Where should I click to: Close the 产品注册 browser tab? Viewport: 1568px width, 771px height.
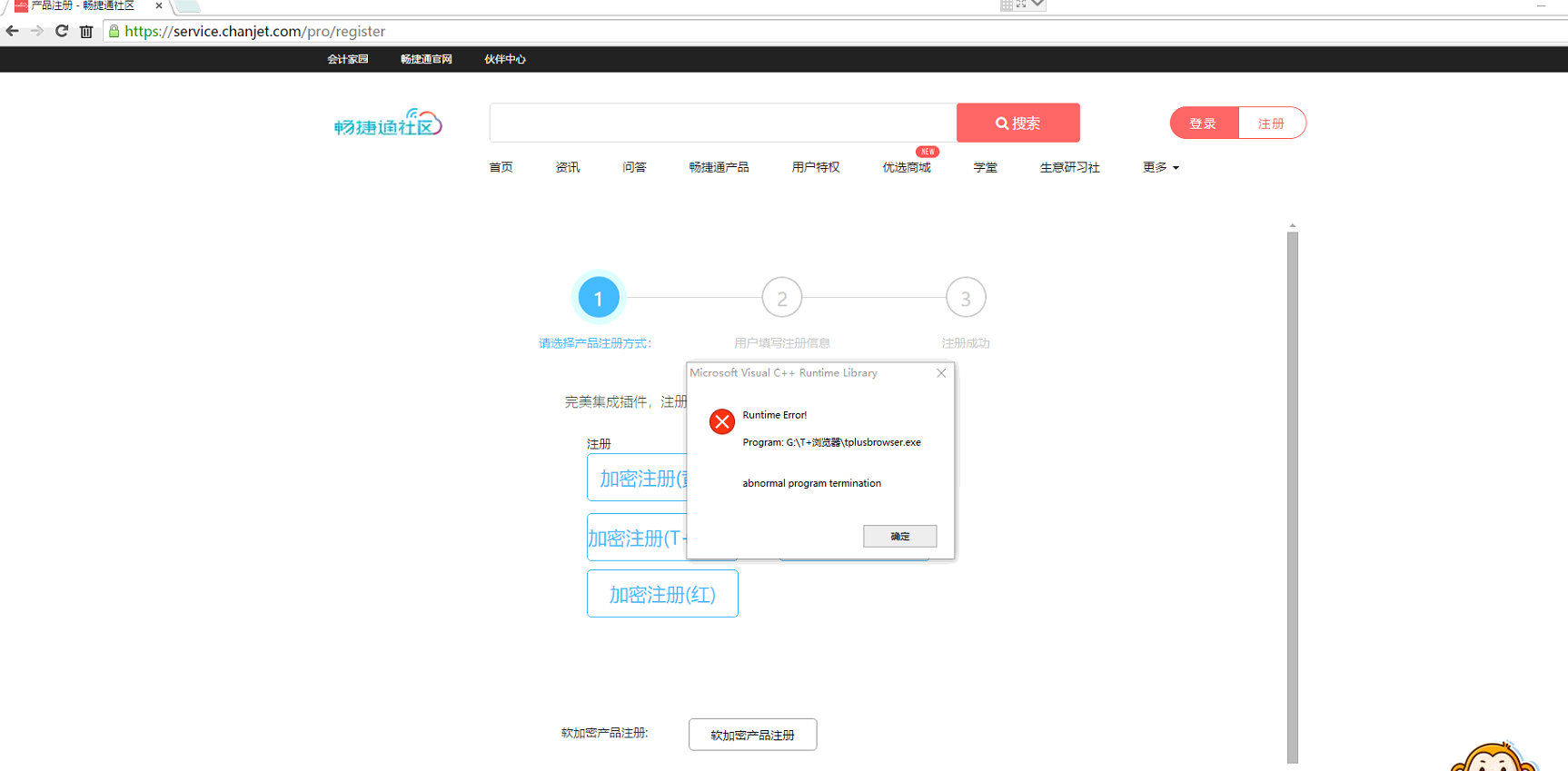(159, 5)
